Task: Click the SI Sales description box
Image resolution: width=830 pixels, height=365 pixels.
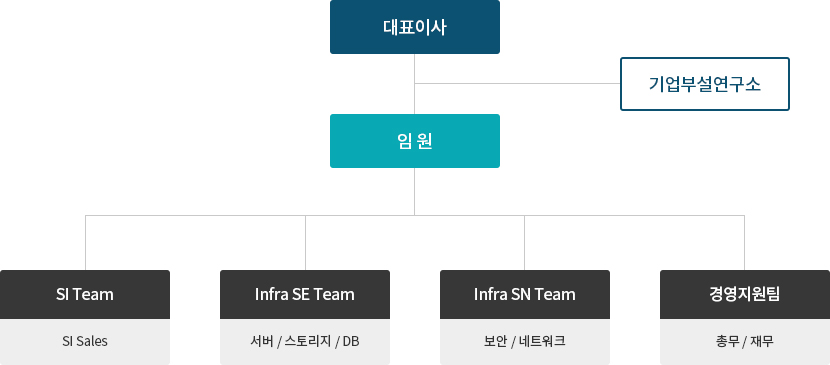Action: [85, 342]
